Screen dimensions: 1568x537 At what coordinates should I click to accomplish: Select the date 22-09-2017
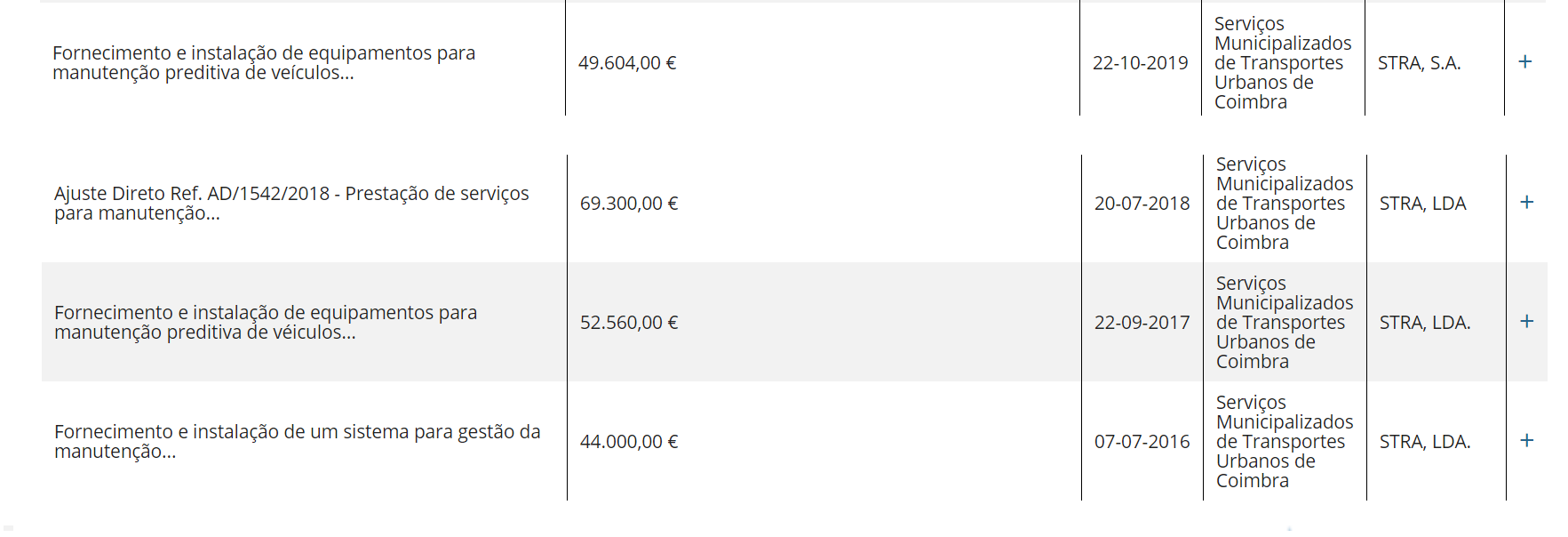1142,323
